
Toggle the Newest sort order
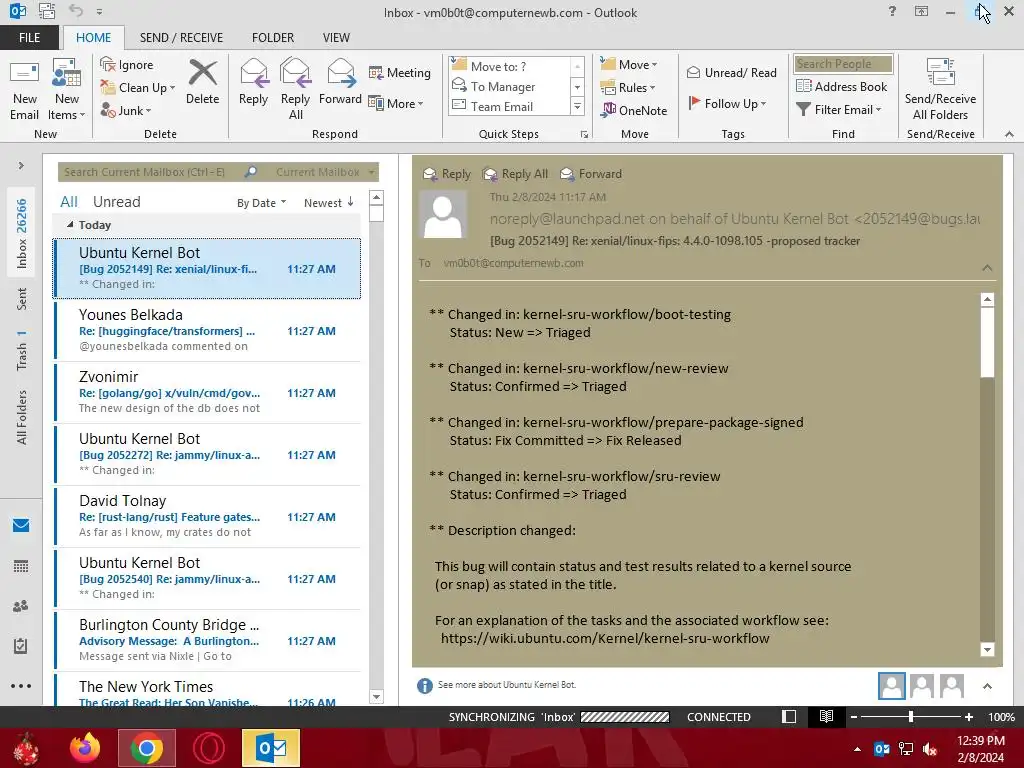tap(328, 202)
